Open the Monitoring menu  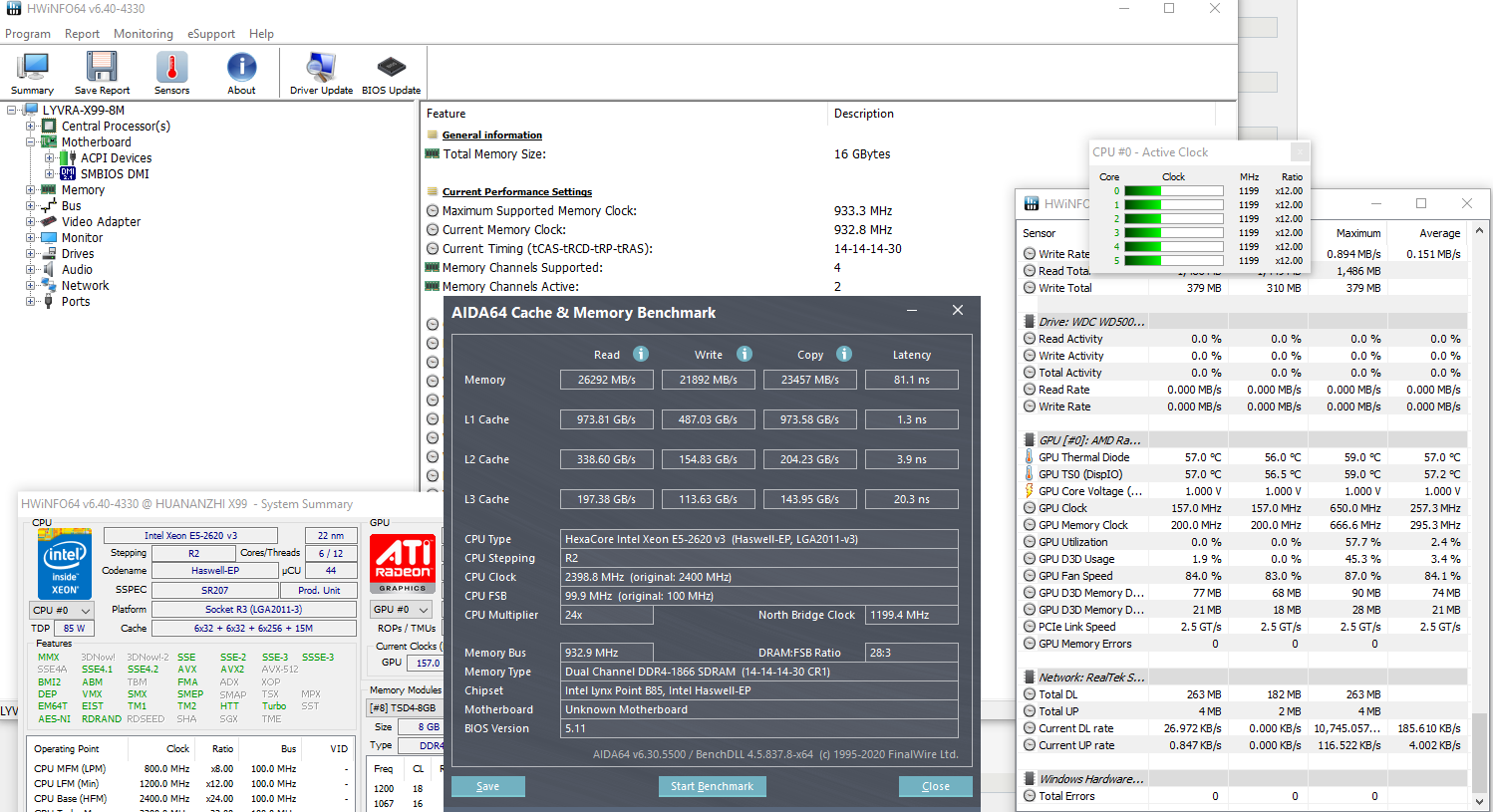[x=144, y=34]
